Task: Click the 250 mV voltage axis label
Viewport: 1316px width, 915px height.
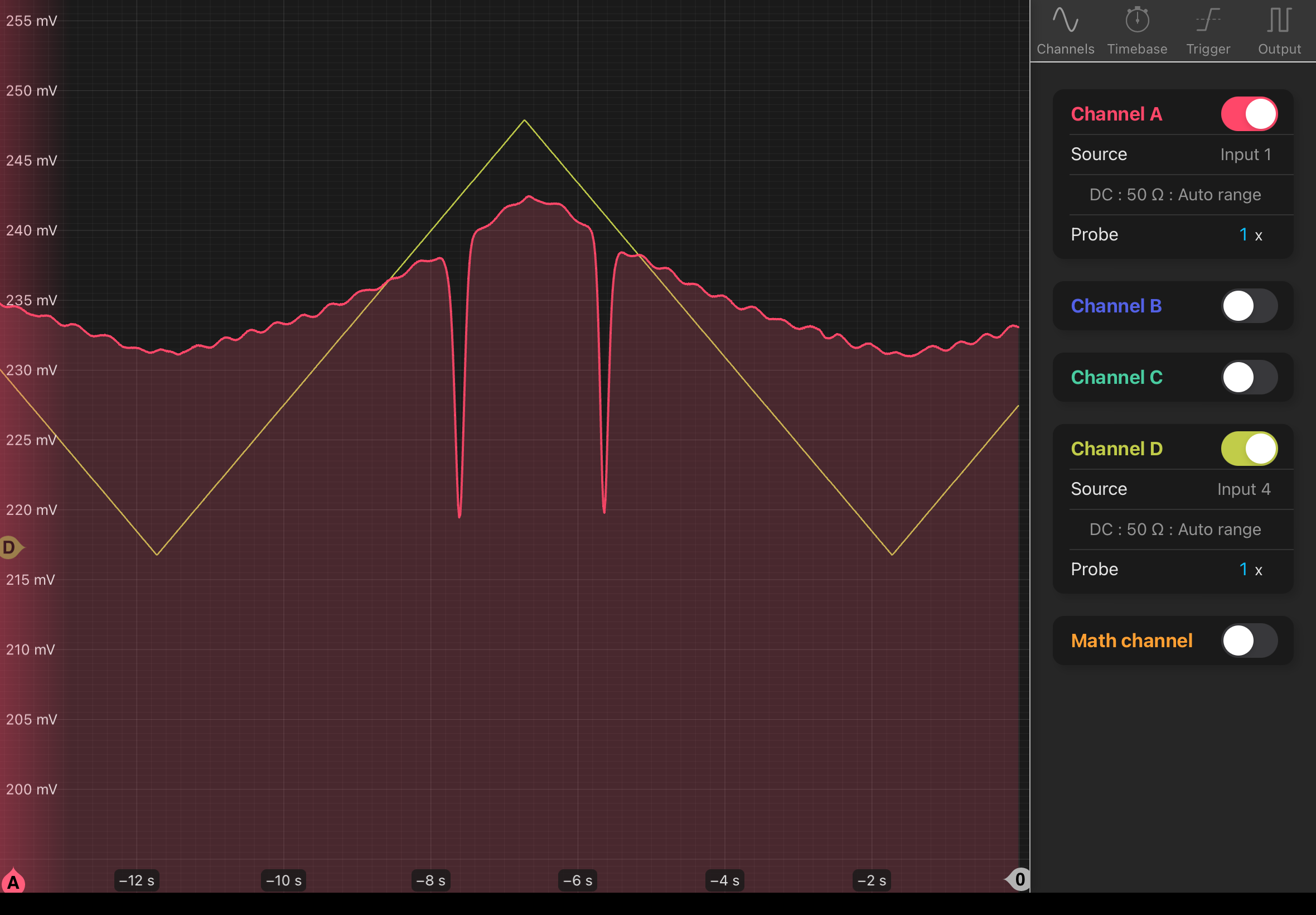Action: (x=32, y=91)
